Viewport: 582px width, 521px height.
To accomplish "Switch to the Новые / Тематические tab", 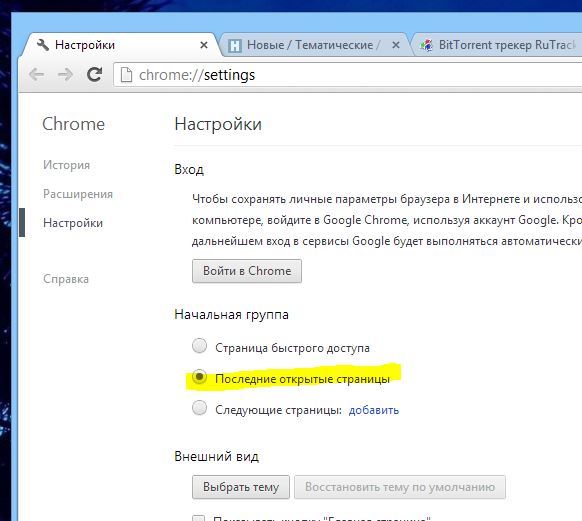I will pos(314,45).
